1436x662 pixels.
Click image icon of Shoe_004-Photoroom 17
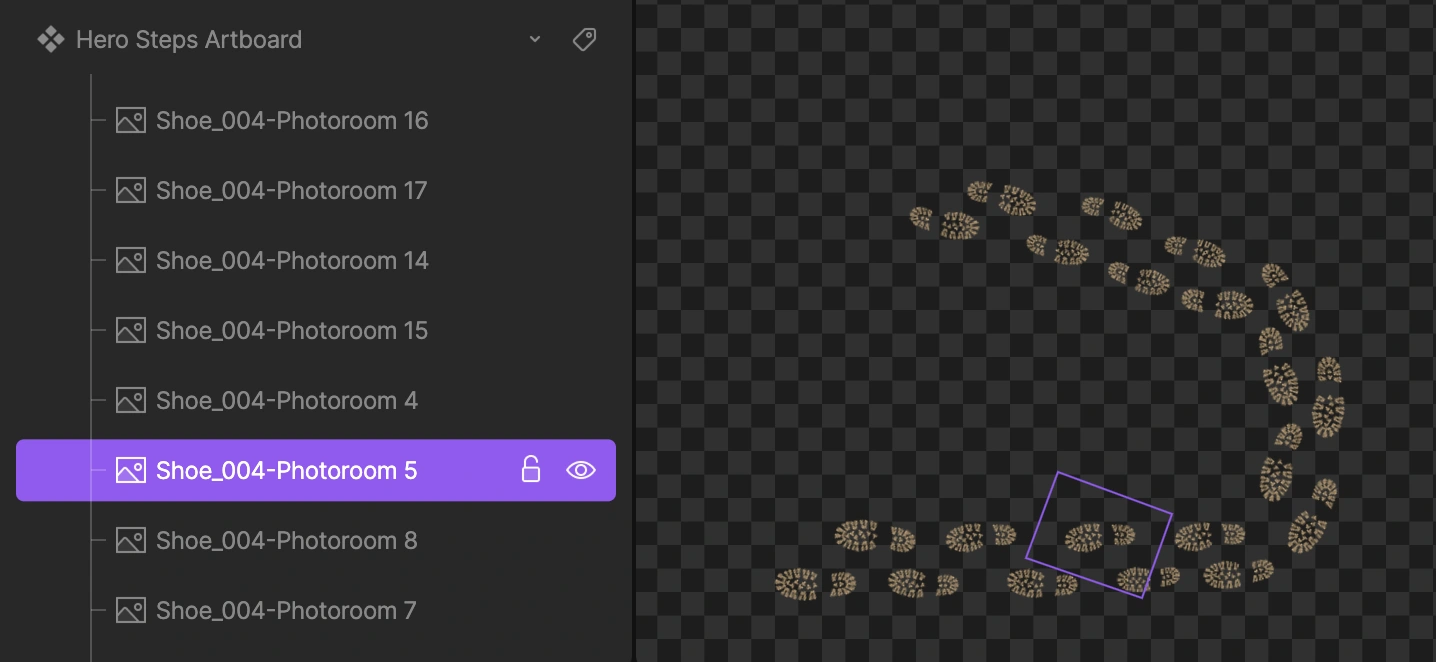(x=131, y=191)
